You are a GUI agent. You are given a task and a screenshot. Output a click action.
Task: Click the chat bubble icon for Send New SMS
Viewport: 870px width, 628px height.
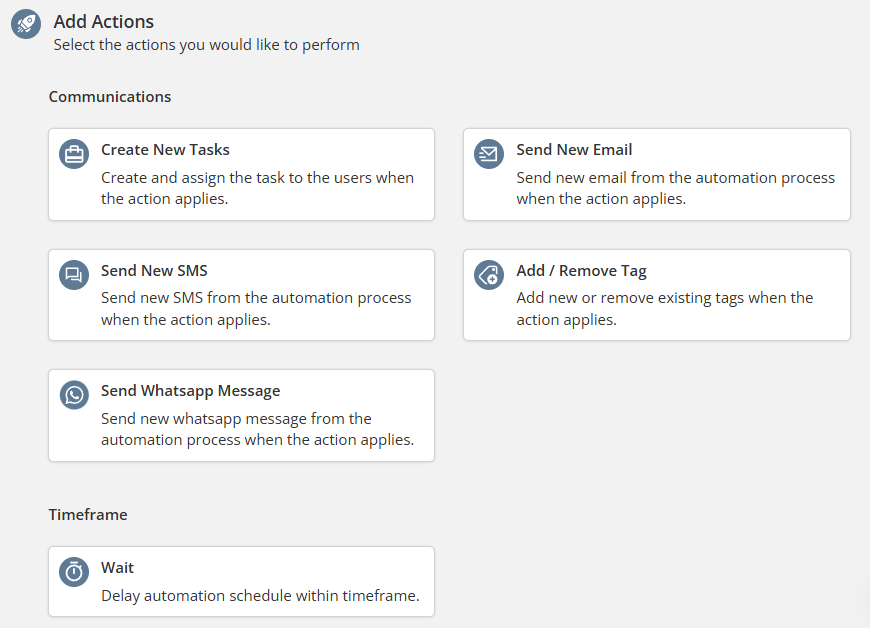[74, 275]
